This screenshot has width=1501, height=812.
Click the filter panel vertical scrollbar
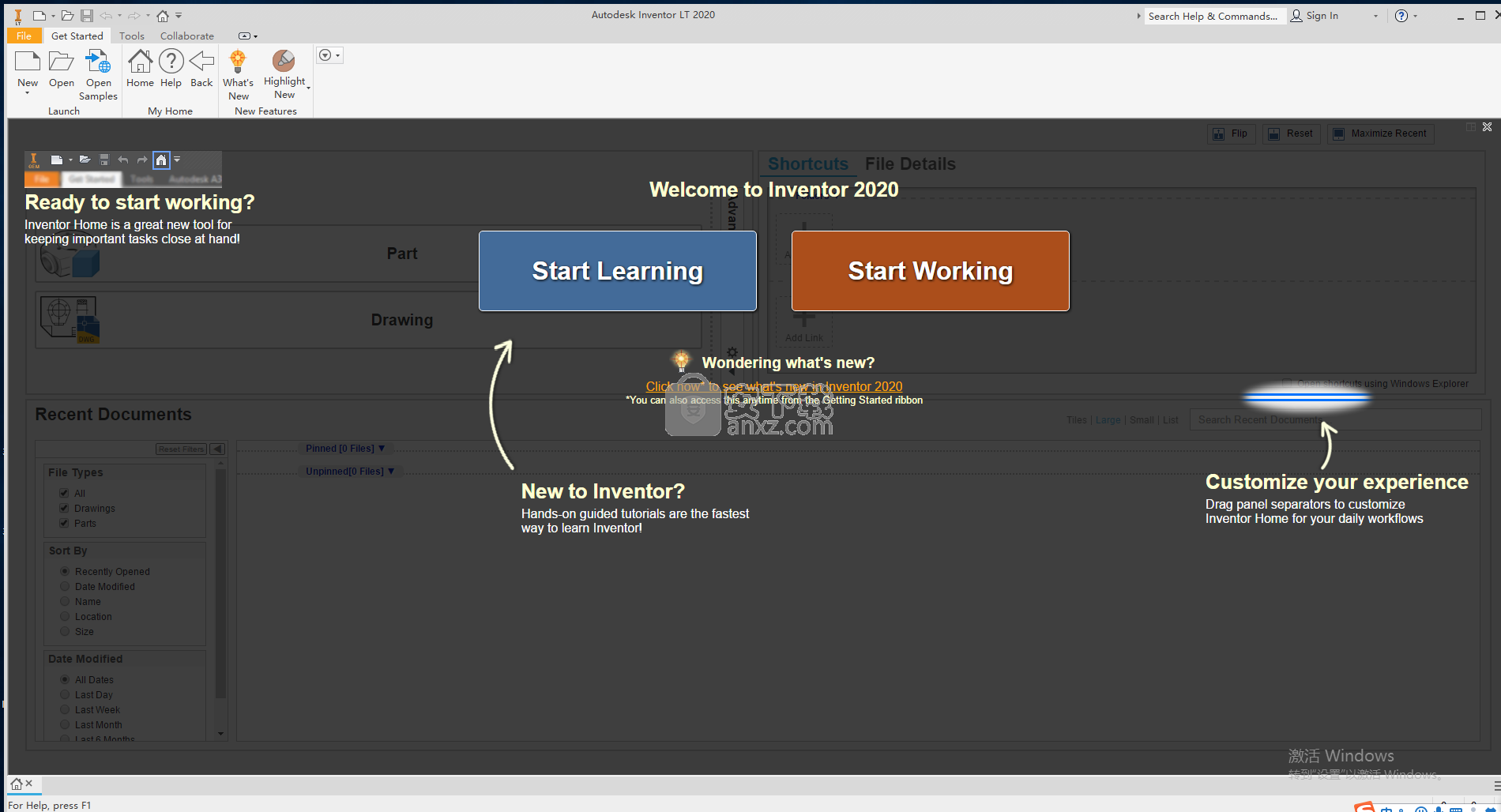tap(220, 585)
